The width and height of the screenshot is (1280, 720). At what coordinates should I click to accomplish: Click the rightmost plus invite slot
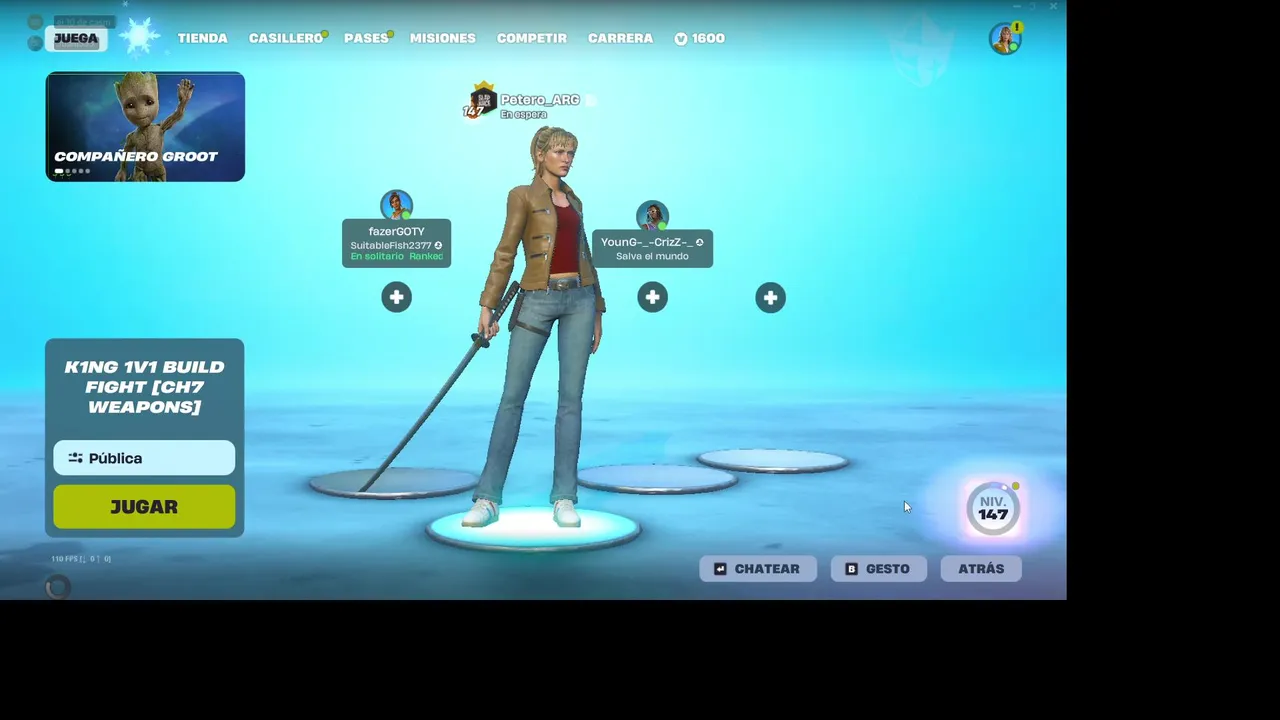(770, 297)
